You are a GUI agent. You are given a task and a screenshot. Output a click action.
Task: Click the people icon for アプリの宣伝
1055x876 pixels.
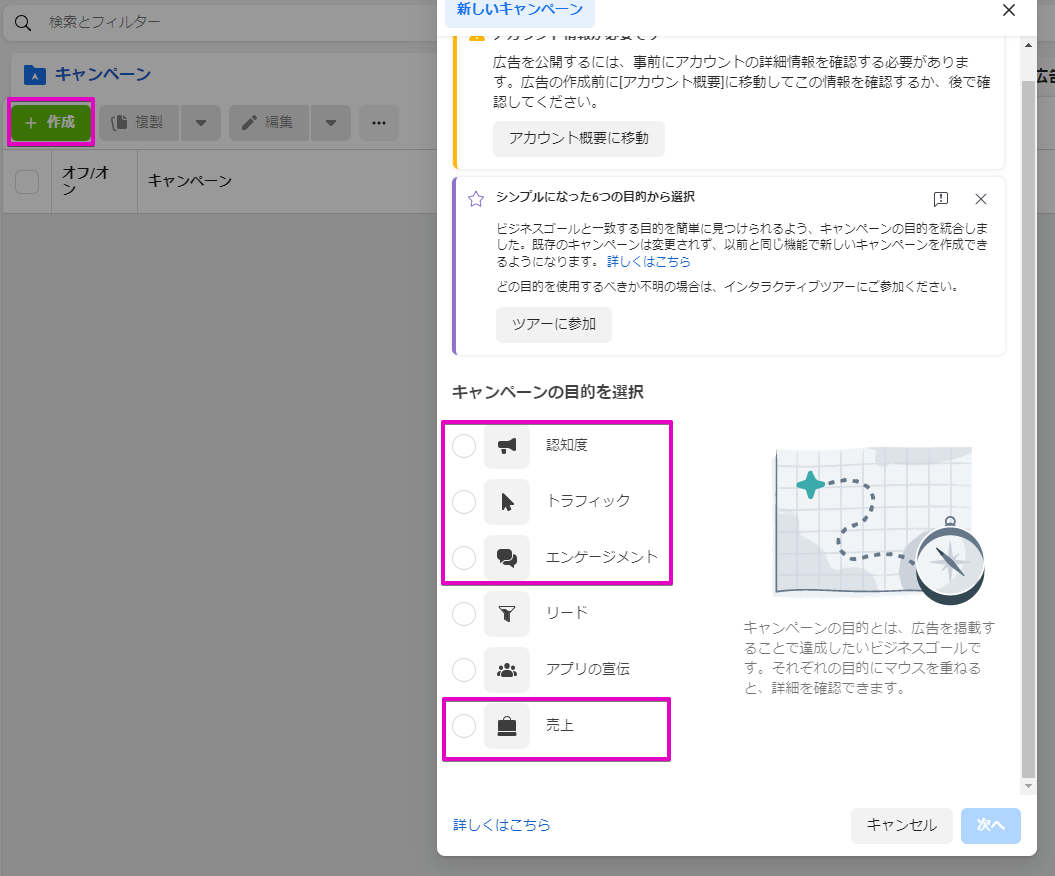507,670
